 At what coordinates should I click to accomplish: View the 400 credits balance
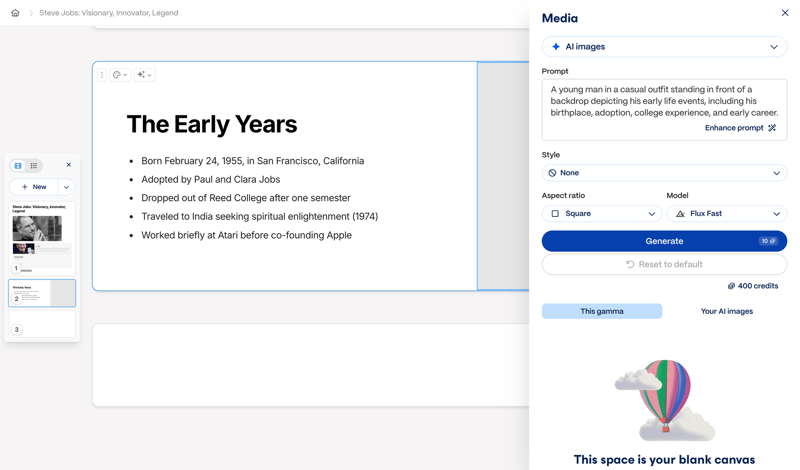(x=753, y=286)
